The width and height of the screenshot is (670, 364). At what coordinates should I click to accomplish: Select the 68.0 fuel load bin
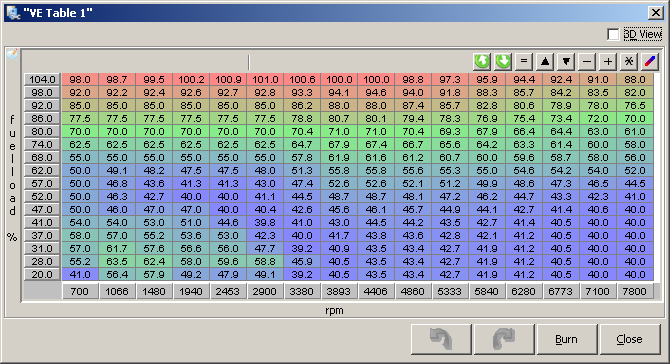[42, 158]
